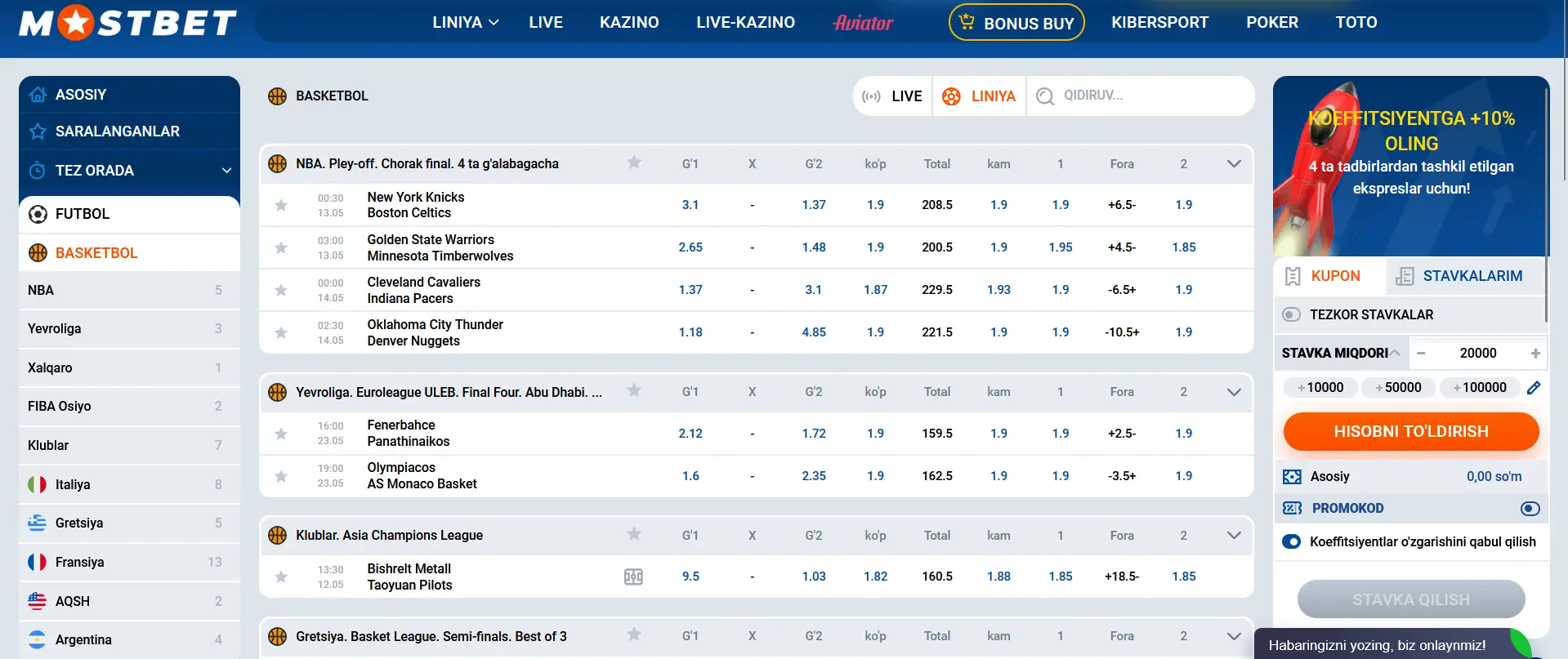
Task: Open the Kibersport menu item
Action: [1159, 23]
